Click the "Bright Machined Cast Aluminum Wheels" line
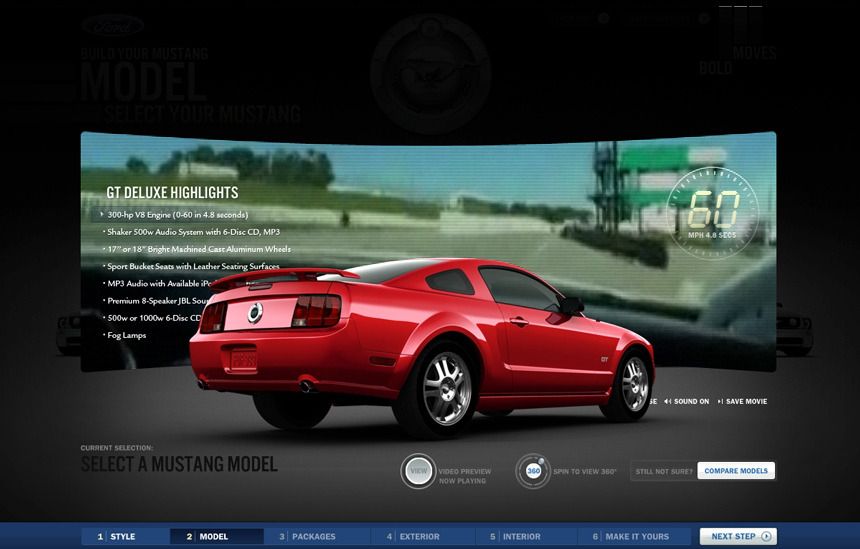The height and width of the screenshot is (549, 860). 199,249
